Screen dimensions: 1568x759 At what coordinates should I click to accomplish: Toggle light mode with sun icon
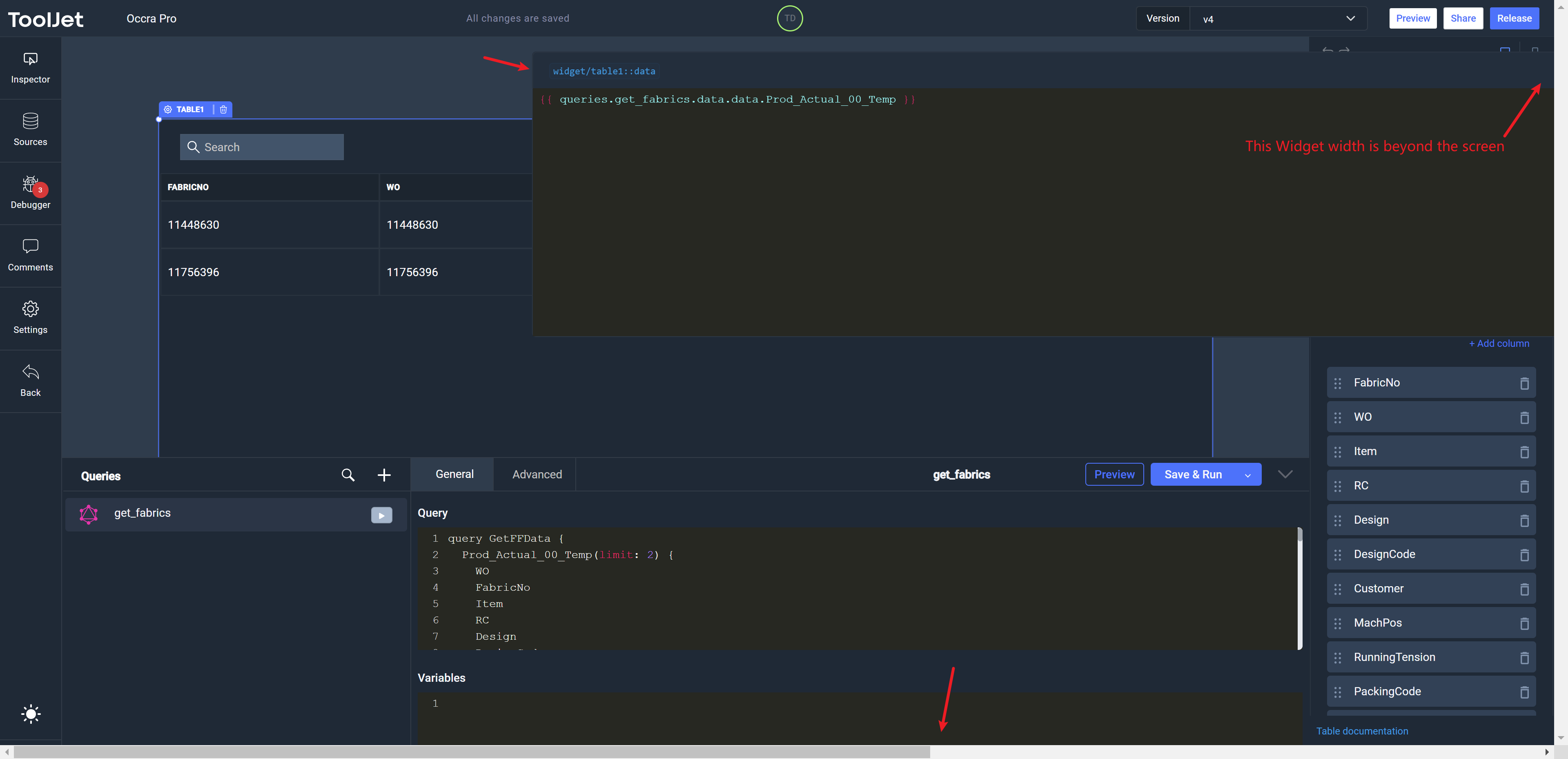(31, 714)
